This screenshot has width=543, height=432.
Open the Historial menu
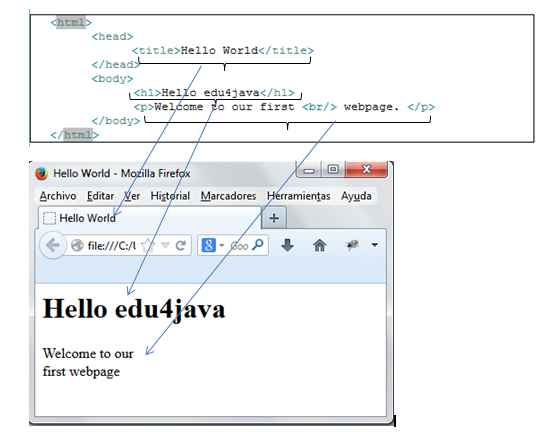click(x=170, y=196)
